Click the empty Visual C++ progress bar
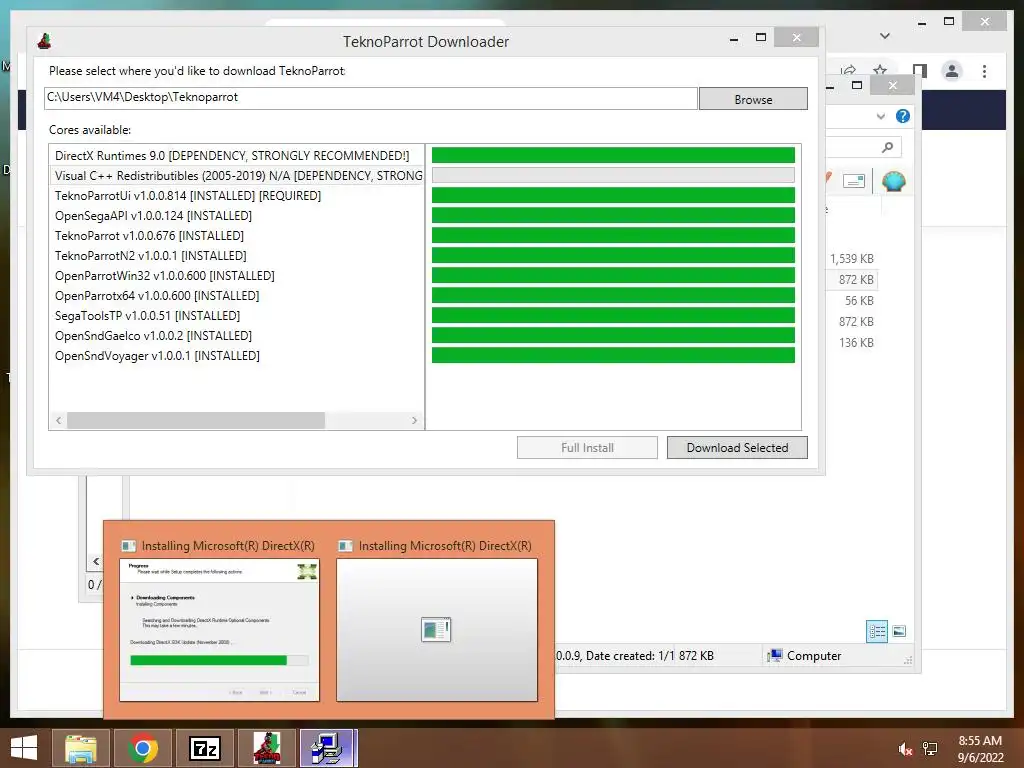Screen dimensions: 1024x768 tap(613, 175)
